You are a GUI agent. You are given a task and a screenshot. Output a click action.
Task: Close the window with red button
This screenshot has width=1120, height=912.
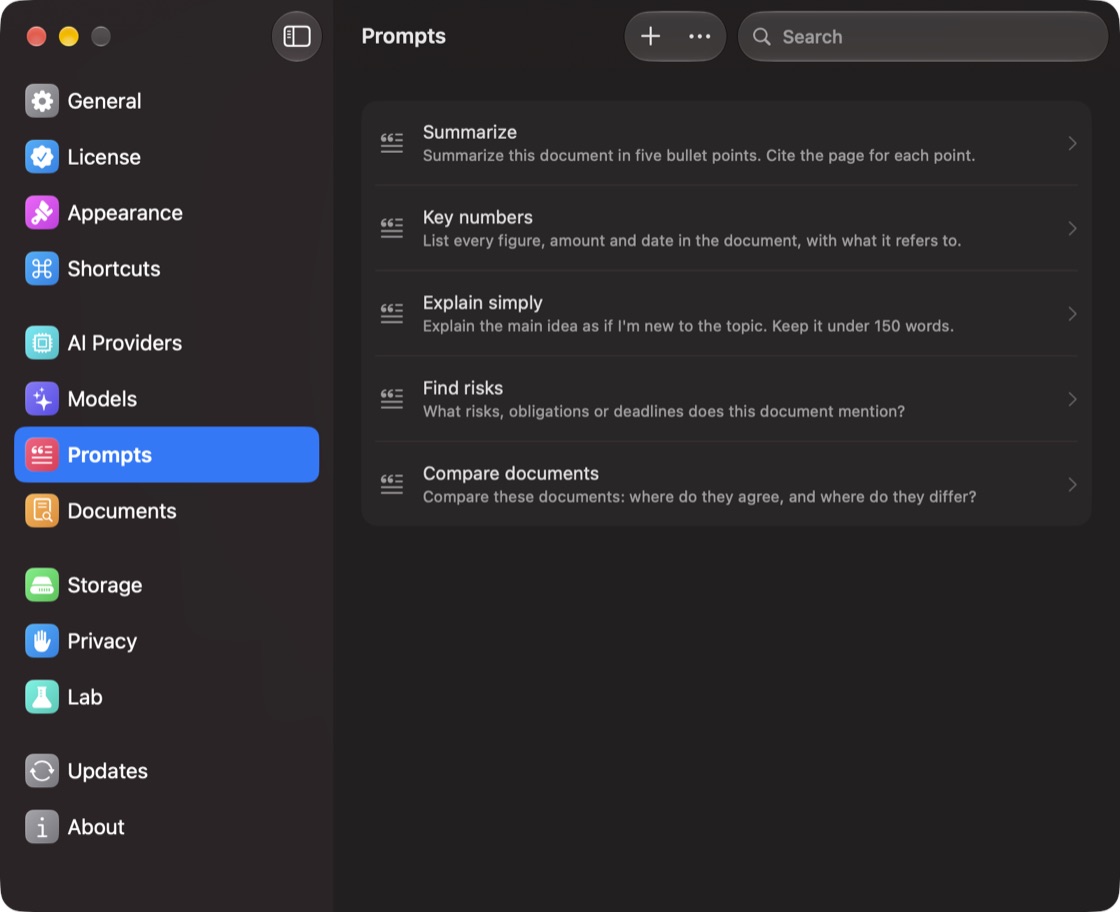(x=36, y=36)
